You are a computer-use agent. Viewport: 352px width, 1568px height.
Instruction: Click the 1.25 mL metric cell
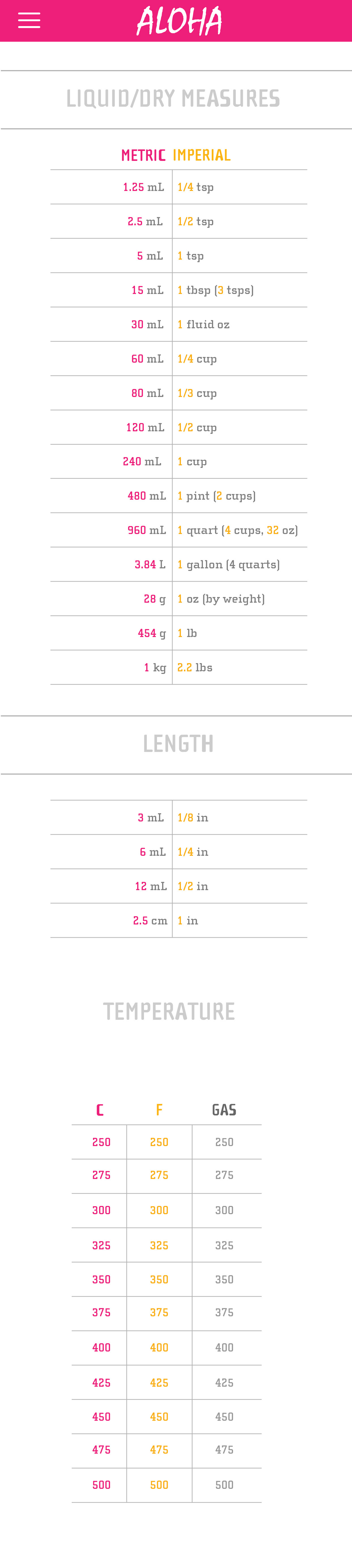point(143,187)
